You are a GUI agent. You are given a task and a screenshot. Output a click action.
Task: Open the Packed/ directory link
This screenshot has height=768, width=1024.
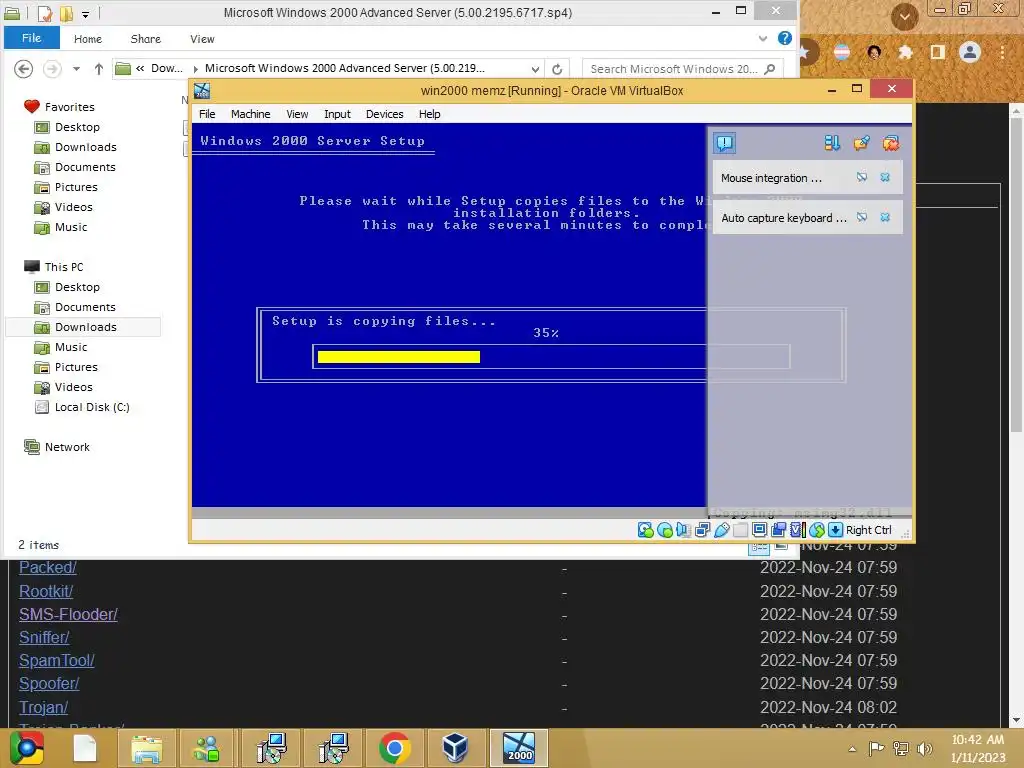tap(48, 567)
